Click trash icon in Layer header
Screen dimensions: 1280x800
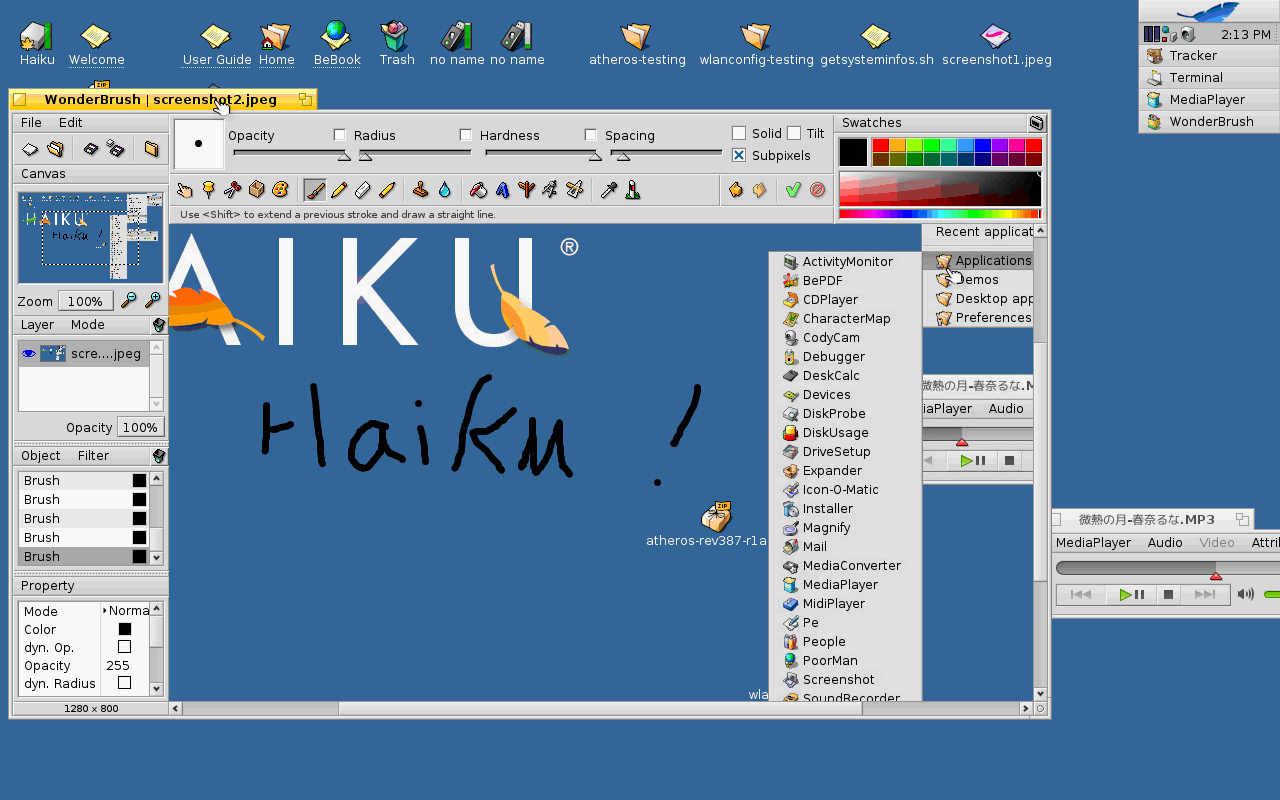click(x=158, y=325)
